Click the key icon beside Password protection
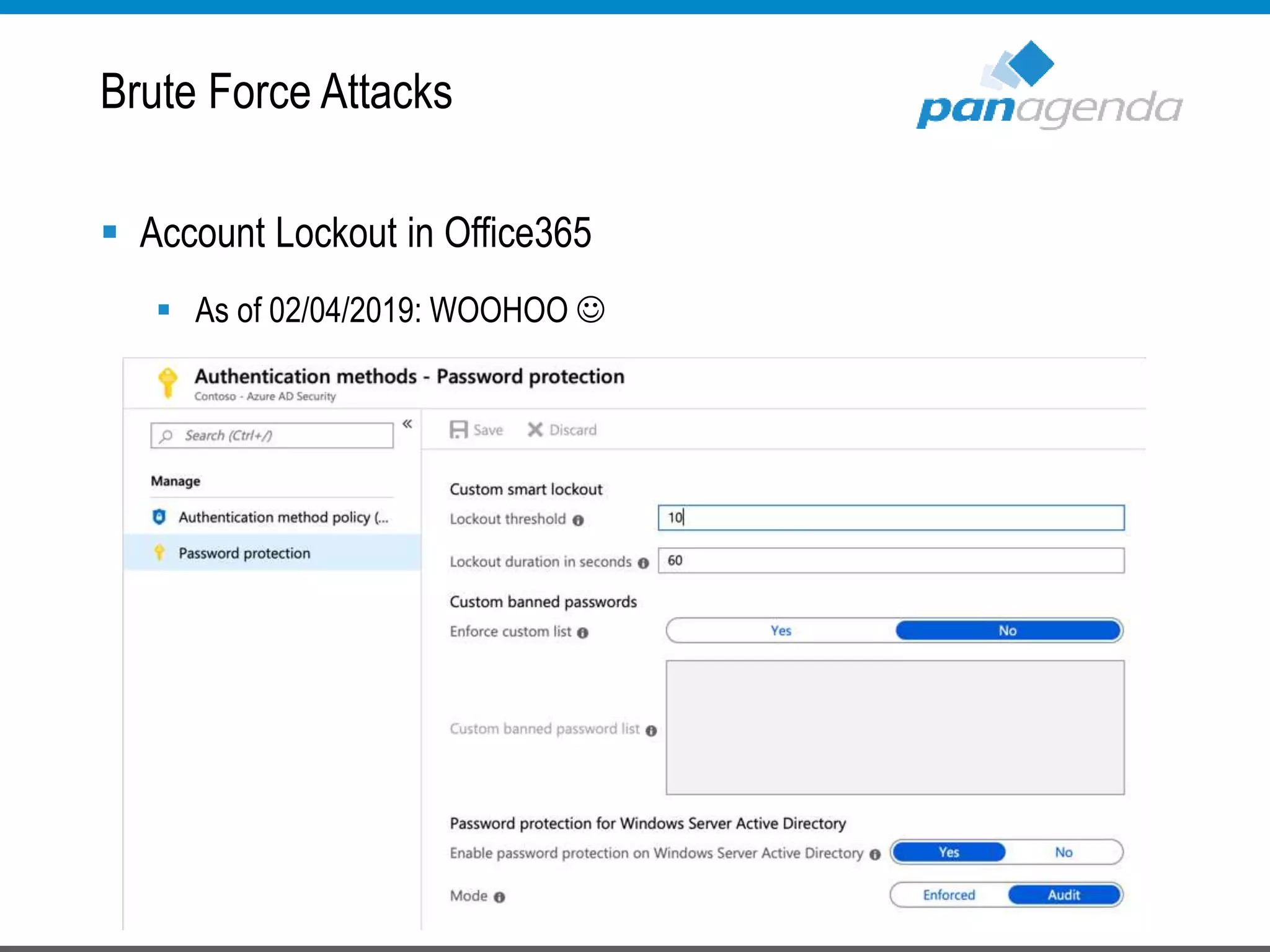Image resolution: width=1270 pixels, height=952 pixels. click(159, 552)
